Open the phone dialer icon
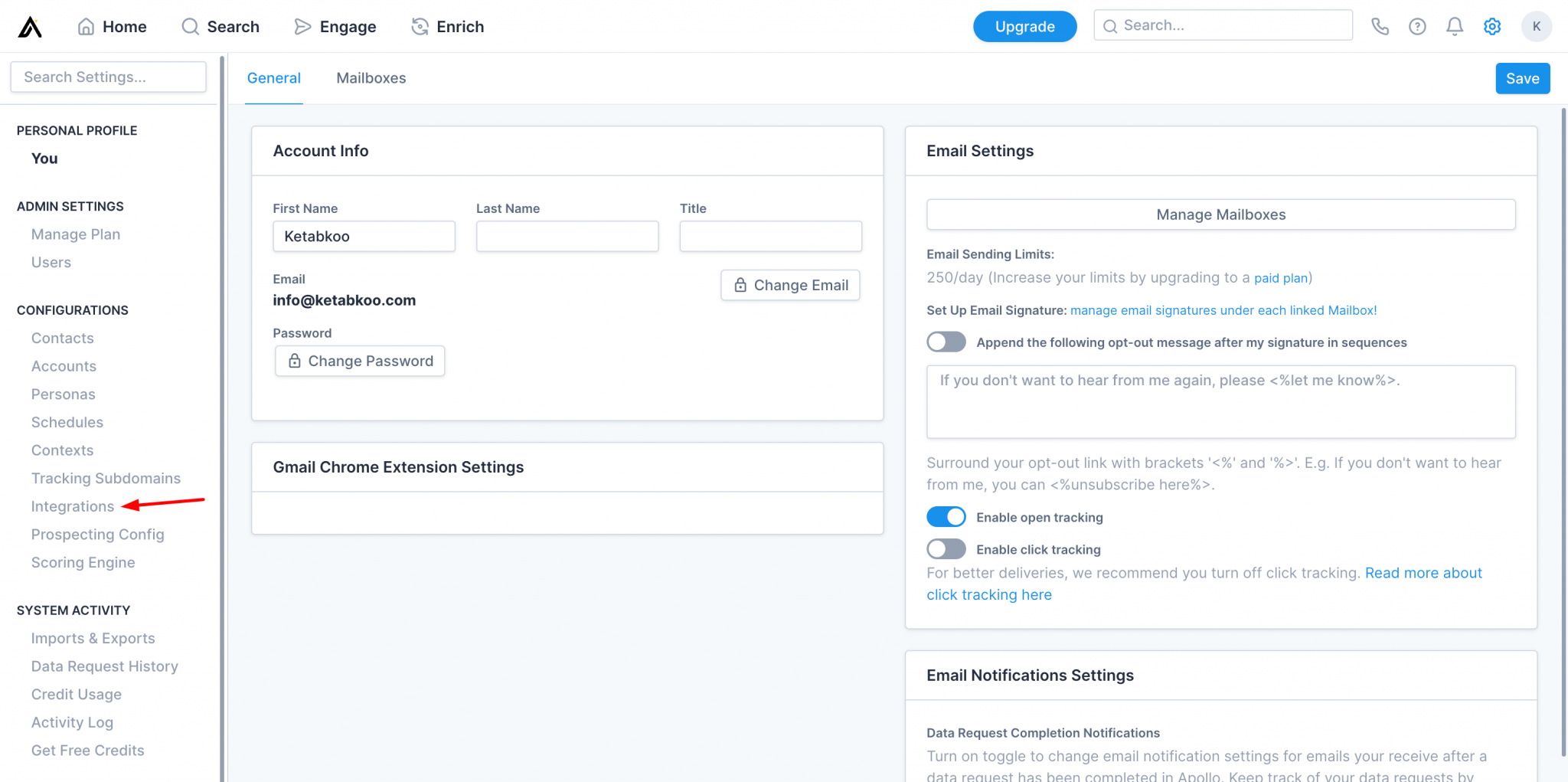 click(x=1380, y=27)
